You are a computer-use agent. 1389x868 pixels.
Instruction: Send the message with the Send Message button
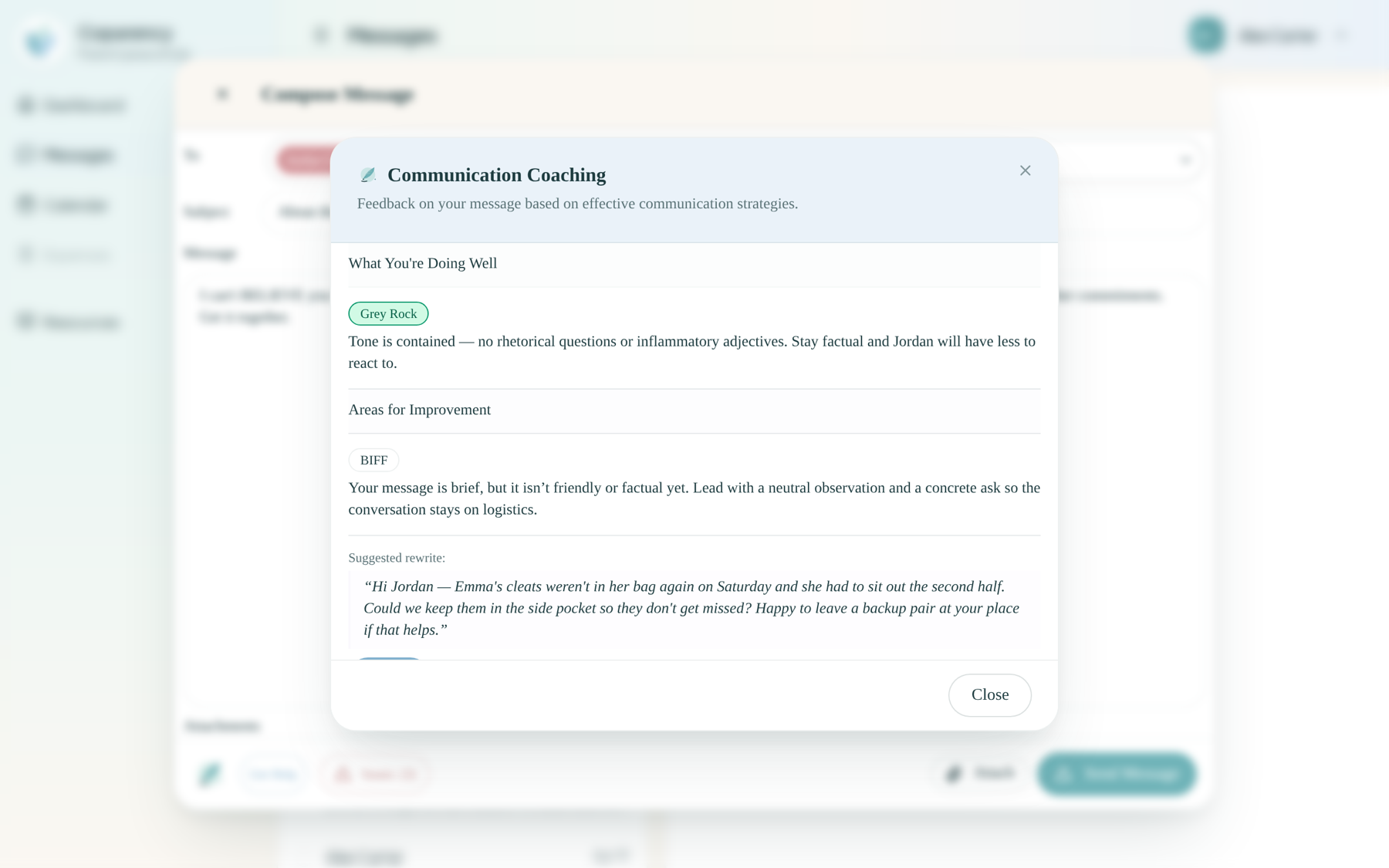click(x=1117, y=775)
